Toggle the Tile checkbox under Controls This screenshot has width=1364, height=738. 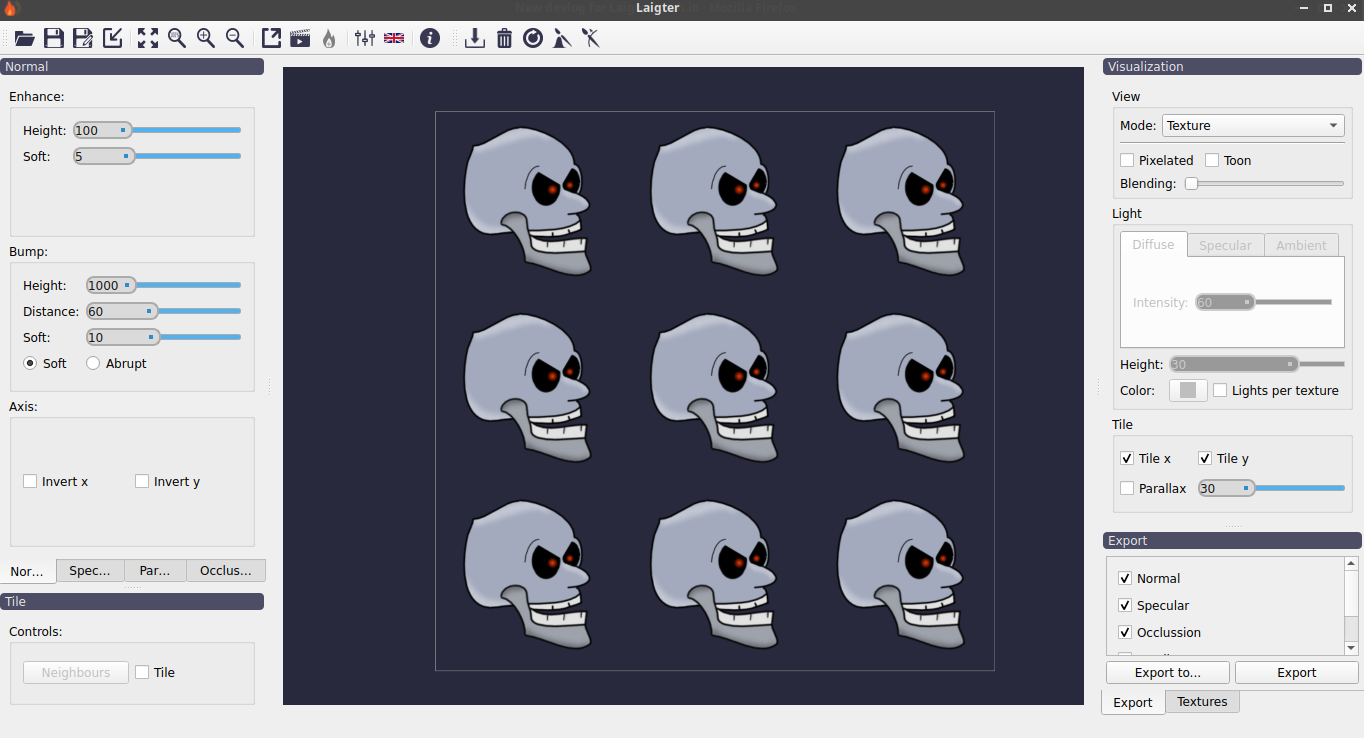(x=142, y=672)
